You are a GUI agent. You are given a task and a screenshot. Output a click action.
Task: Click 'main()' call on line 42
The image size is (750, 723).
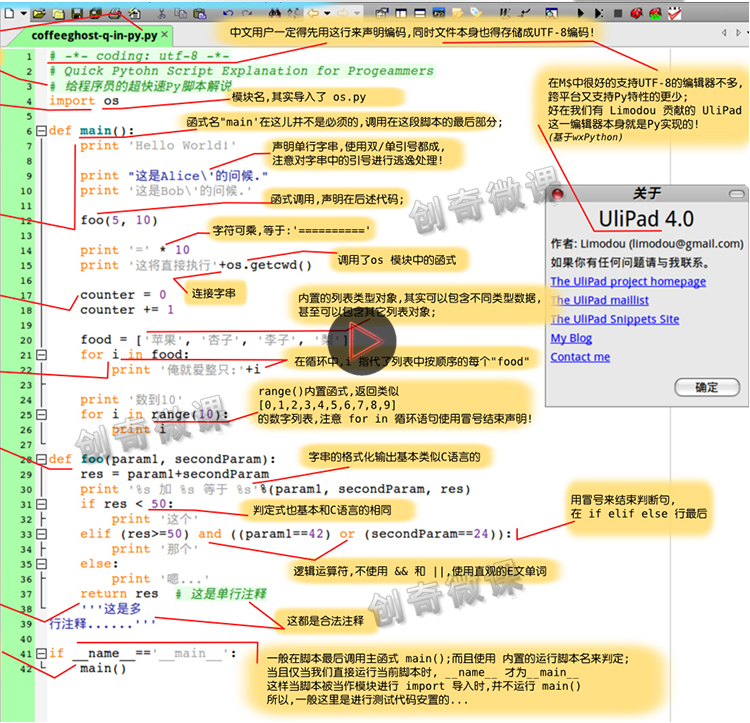coord(103,668)
